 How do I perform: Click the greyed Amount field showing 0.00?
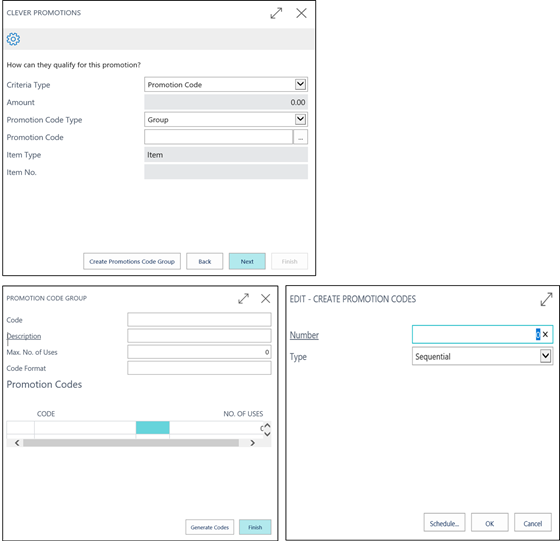[x=226, y=102]
